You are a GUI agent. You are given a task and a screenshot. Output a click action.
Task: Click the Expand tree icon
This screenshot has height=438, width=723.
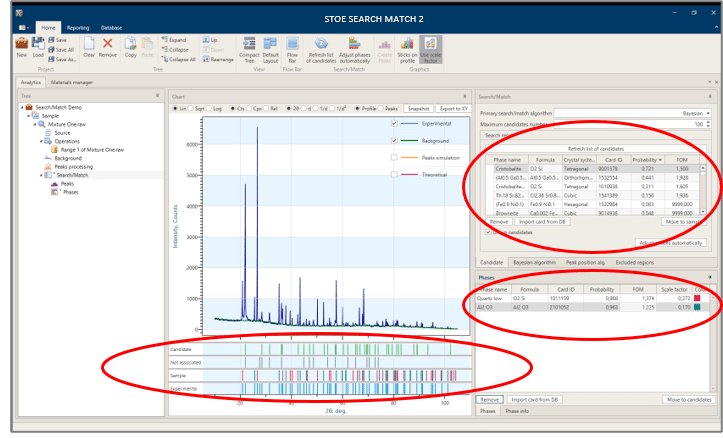point(165,40)
